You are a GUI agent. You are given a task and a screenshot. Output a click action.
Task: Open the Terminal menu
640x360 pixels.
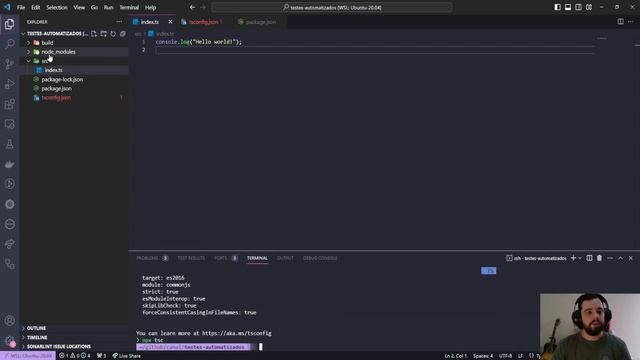(x=129, y=7)
